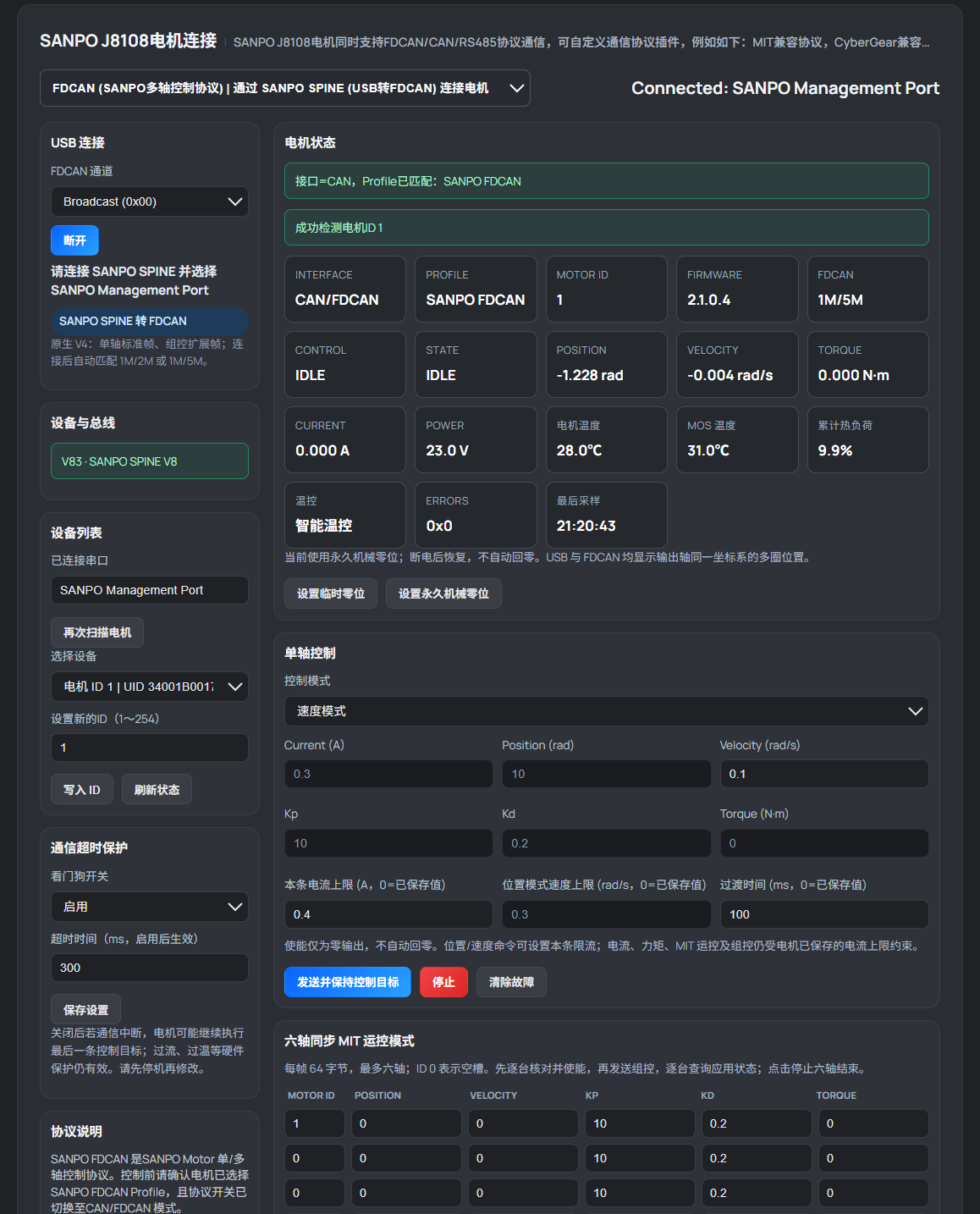Image resolution: width=980 pixels, height=1214 pixels.
Task: Click the 累计热负荷 9.9% card
Action: (868, 439)
